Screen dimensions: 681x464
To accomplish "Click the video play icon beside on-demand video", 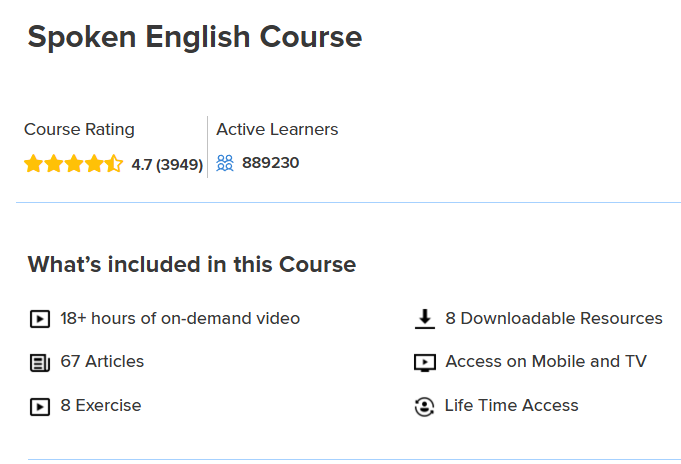I will (39, 320).
